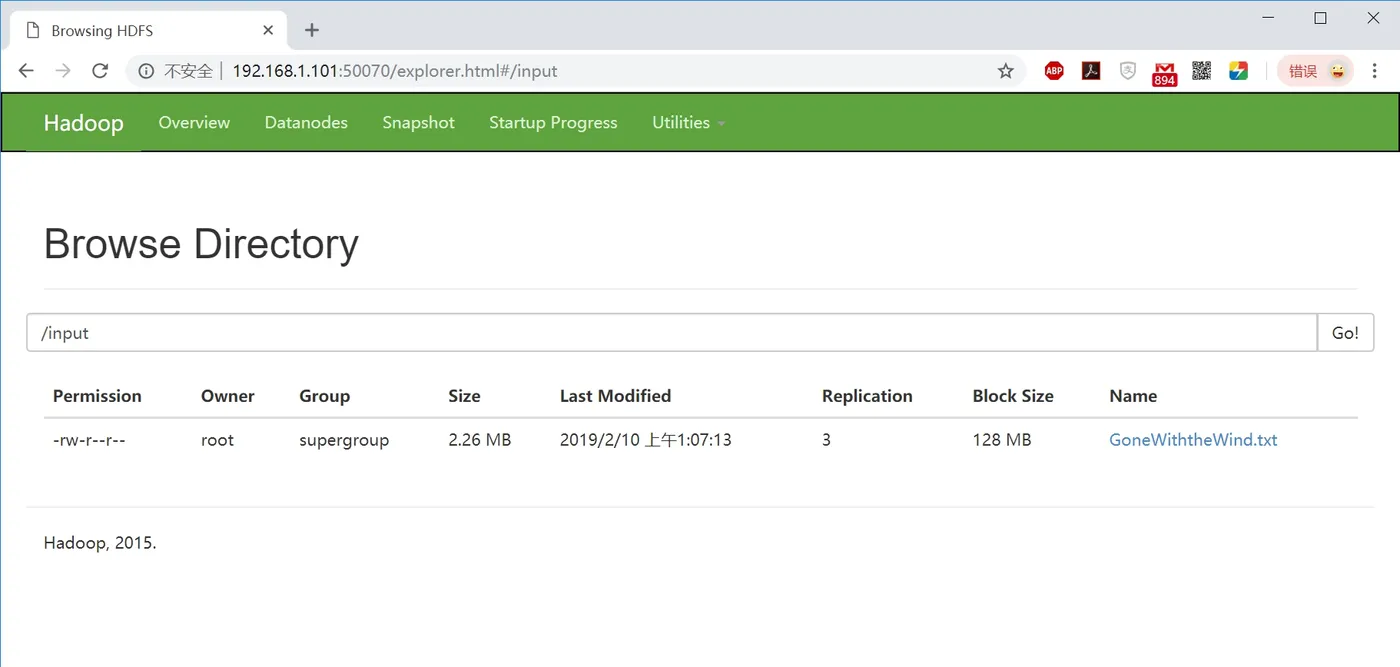Open Startup Progress in the navbar
Image resolution: width=1400 pixels, height=667 pixels.
tap(553, 123)
